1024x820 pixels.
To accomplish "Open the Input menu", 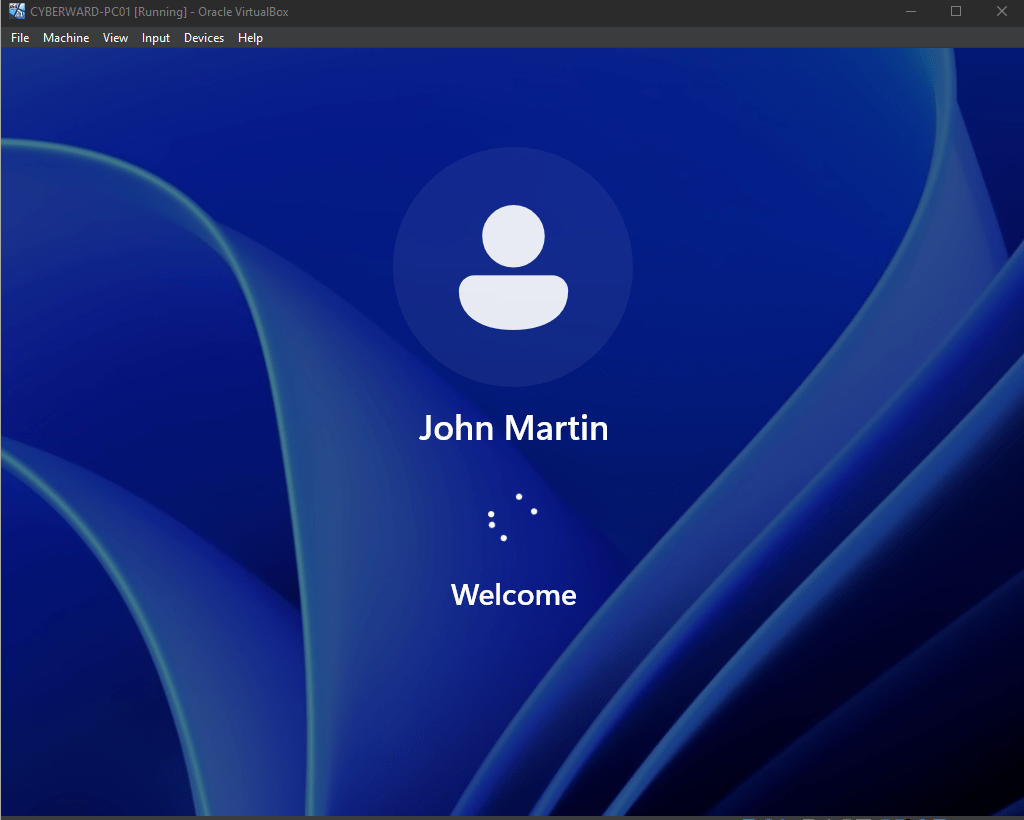I will (156, 38).
